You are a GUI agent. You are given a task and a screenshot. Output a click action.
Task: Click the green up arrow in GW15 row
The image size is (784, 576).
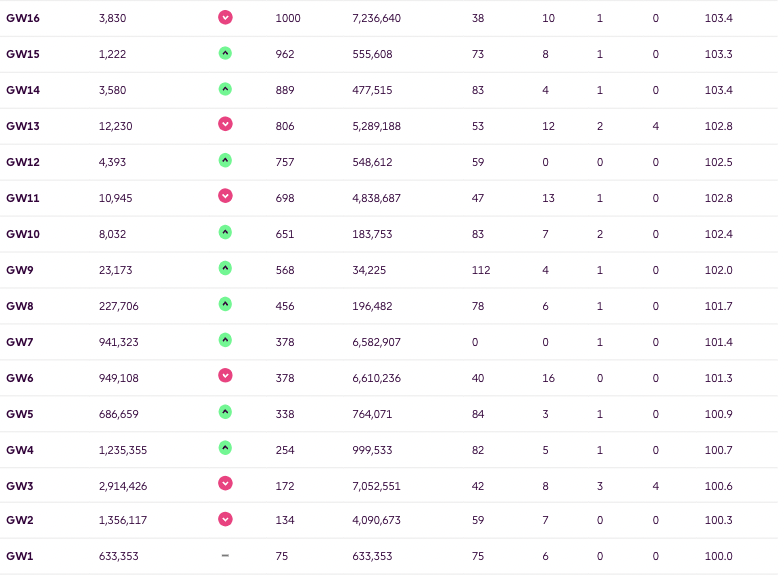pyautogui.click(x=225, y=53)
